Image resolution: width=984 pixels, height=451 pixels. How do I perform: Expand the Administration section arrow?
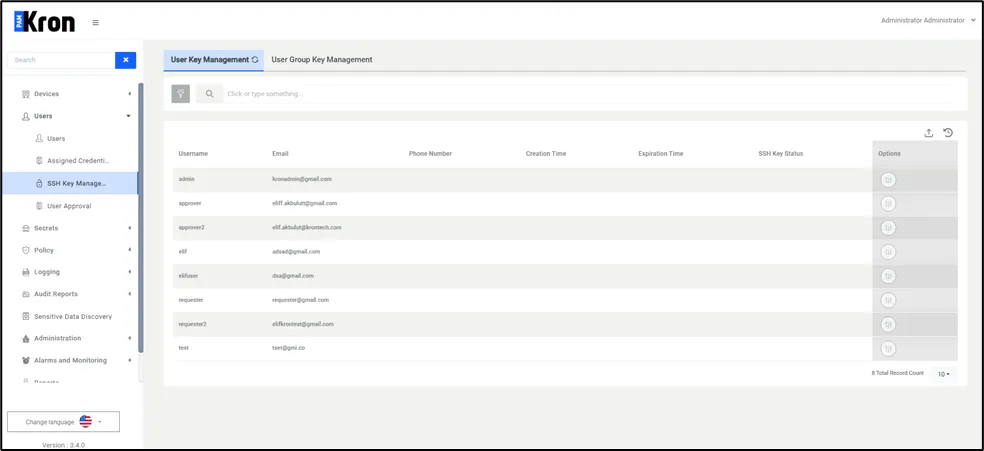pos(129,339)
